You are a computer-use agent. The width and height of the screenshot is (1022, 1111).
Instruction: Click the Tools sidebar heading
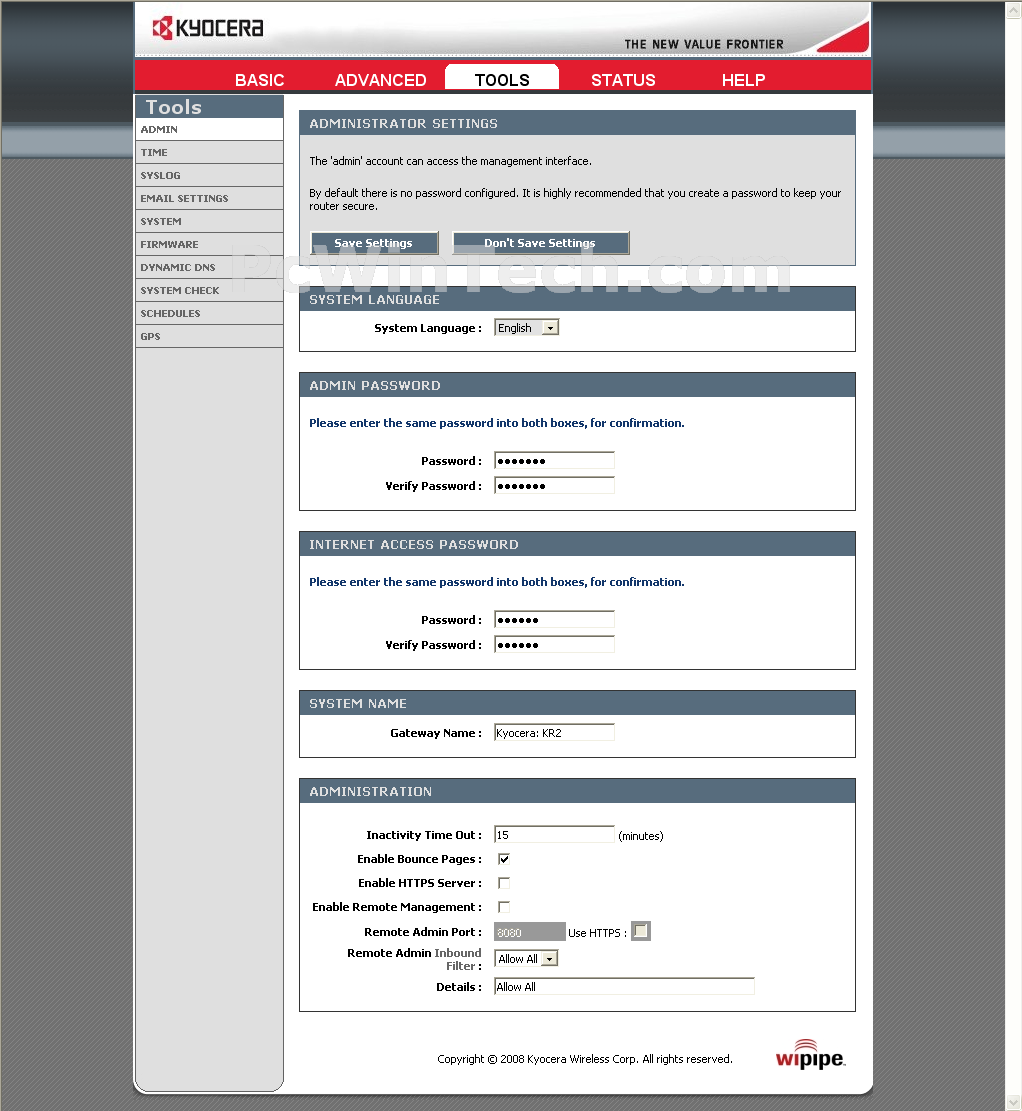coord(174,107)
